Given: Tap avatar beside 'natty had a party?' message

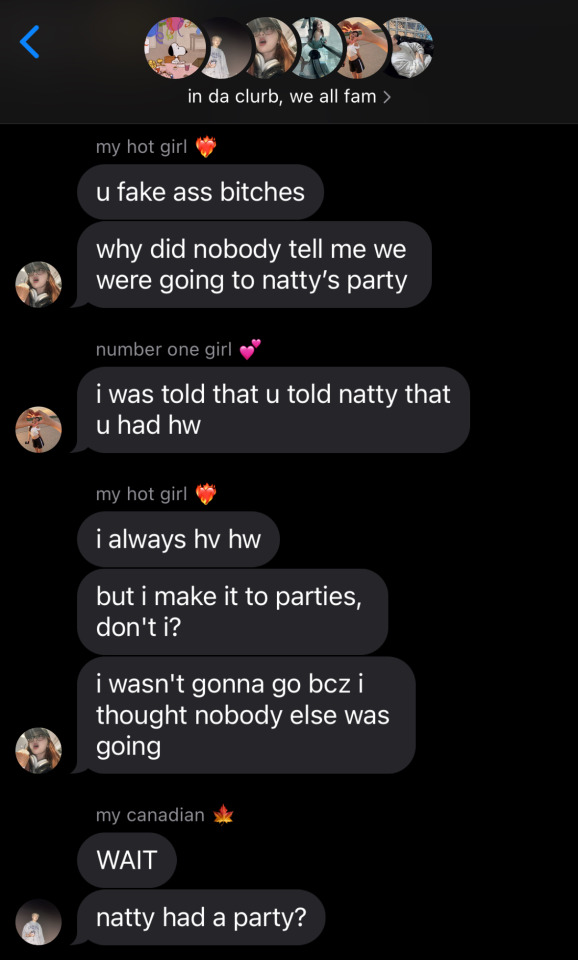Looking at the screenshot, I should pyautogui.click(x=39, y=921).
